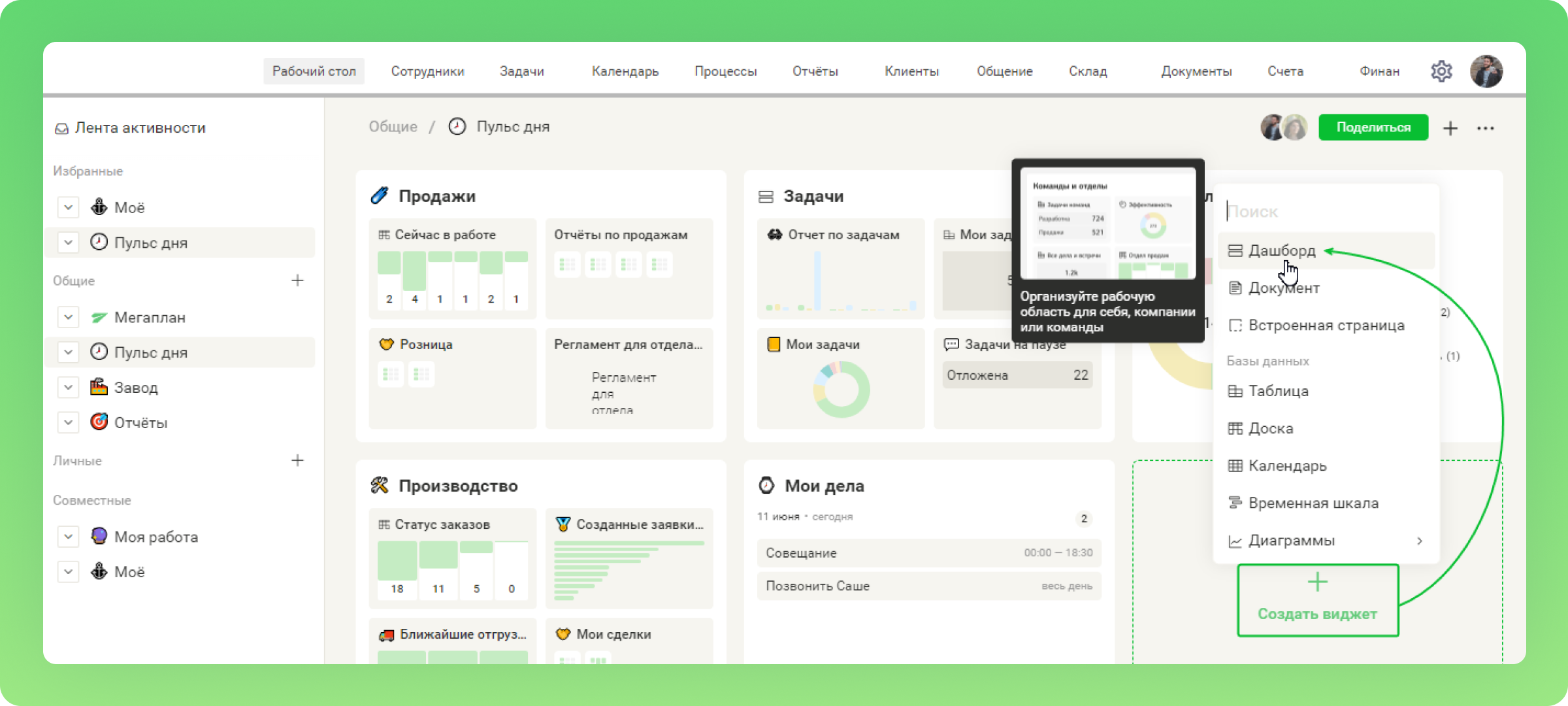
Task: Click the Ближайшие отгрузки truck icon
Action: tap(386, 634)
